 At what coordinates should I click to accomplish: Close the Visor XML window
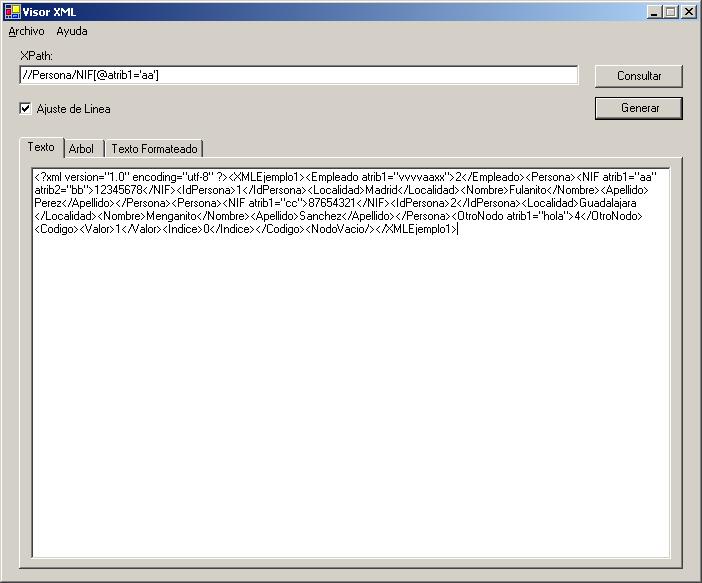688,12
